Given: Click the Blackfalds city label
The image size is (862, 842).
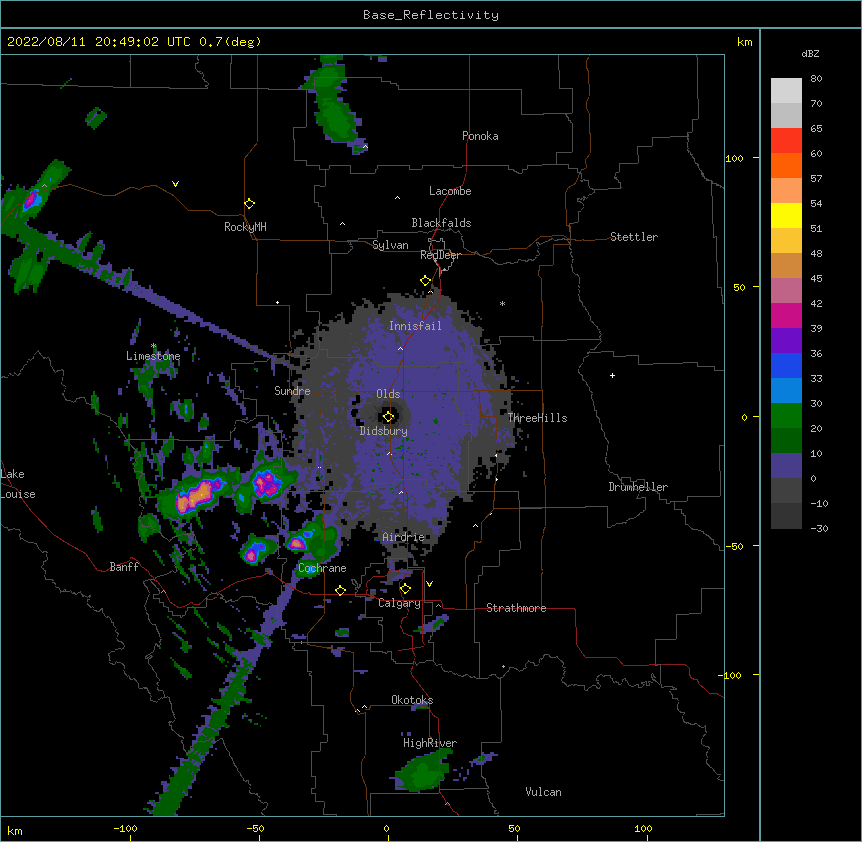Looking at the screenshot, I should [x=441, y=223].
